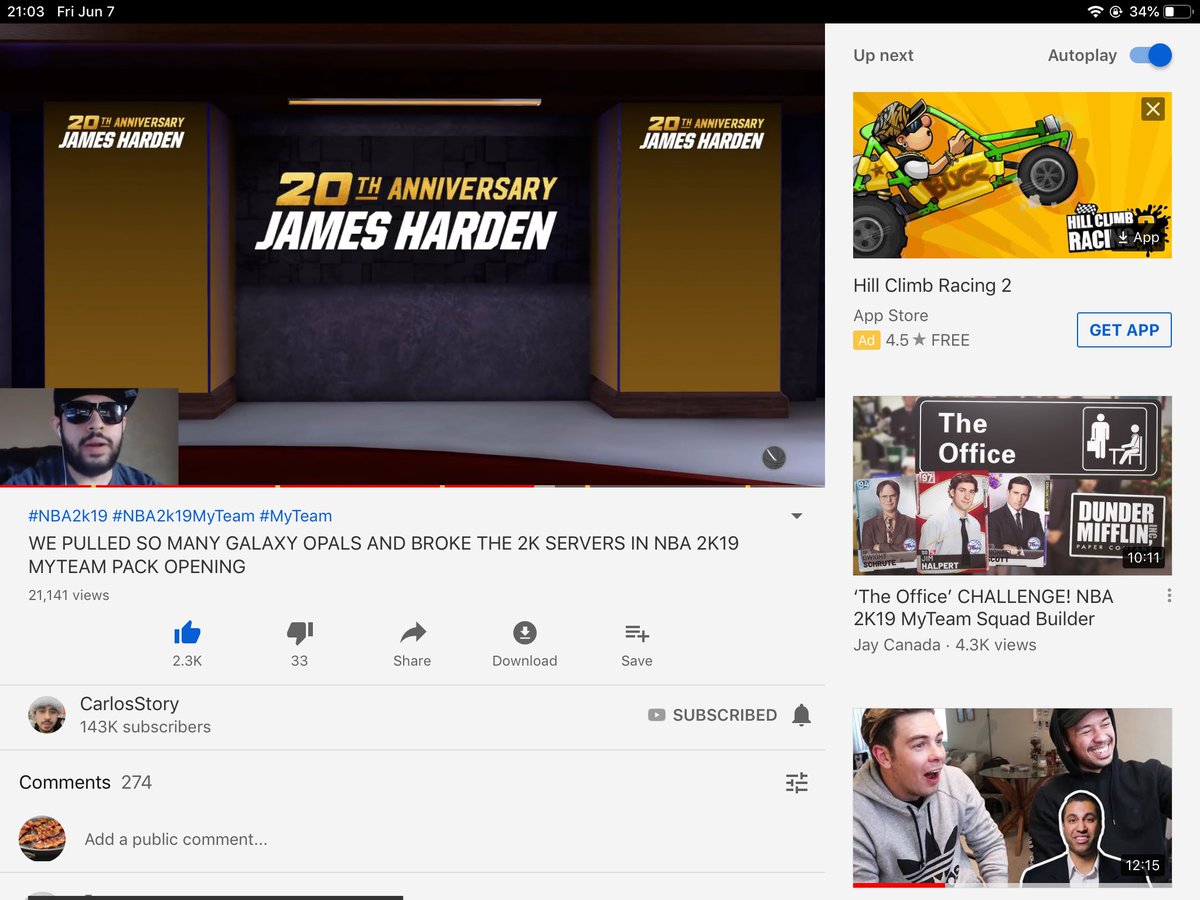Image resolution: width=1200 pixels, height=900 pixels.
Task: Tap the Comments 274 header
Action: (85, 782)
